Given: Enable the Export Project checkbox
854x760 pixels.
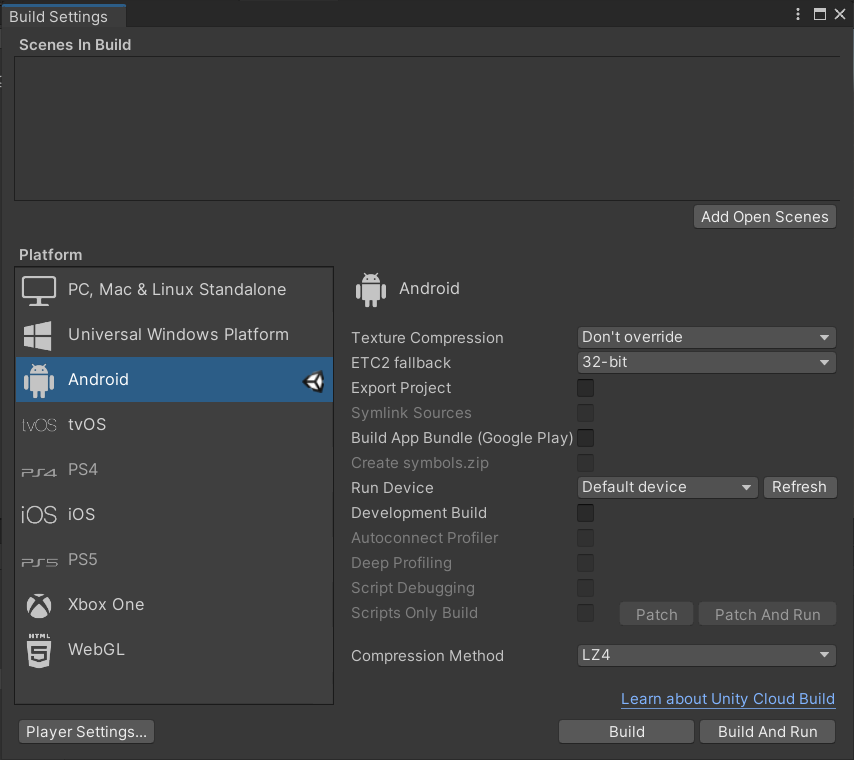Looking at the screenshot, I should click(585, 388).
